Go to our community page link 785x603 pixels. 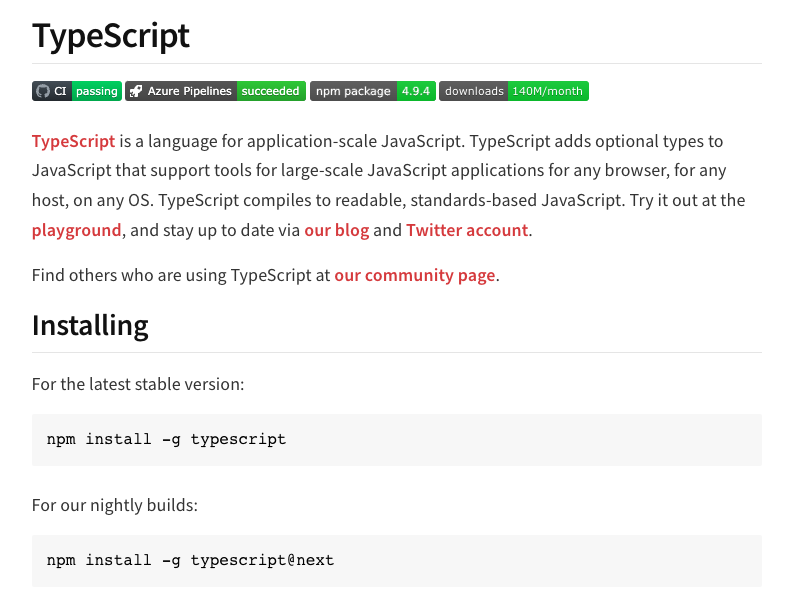[415, 275]
